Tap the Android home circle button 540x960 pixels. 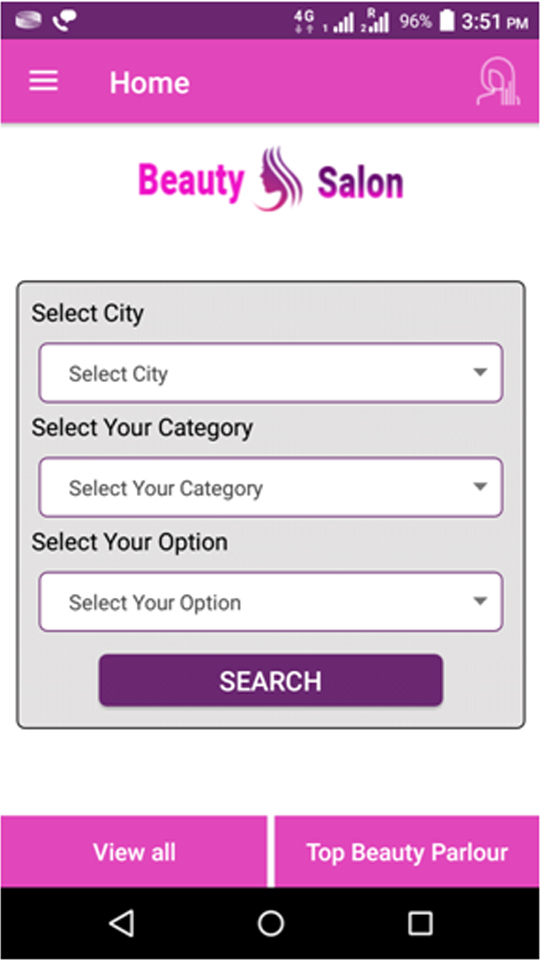[271, 923]
